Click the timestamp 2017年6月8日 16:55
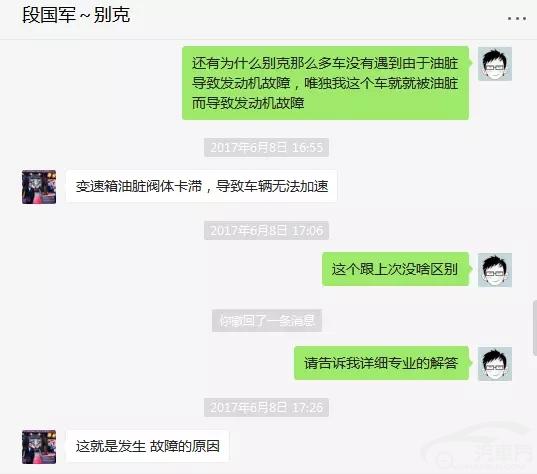The image size is (537, 474). 266,148
